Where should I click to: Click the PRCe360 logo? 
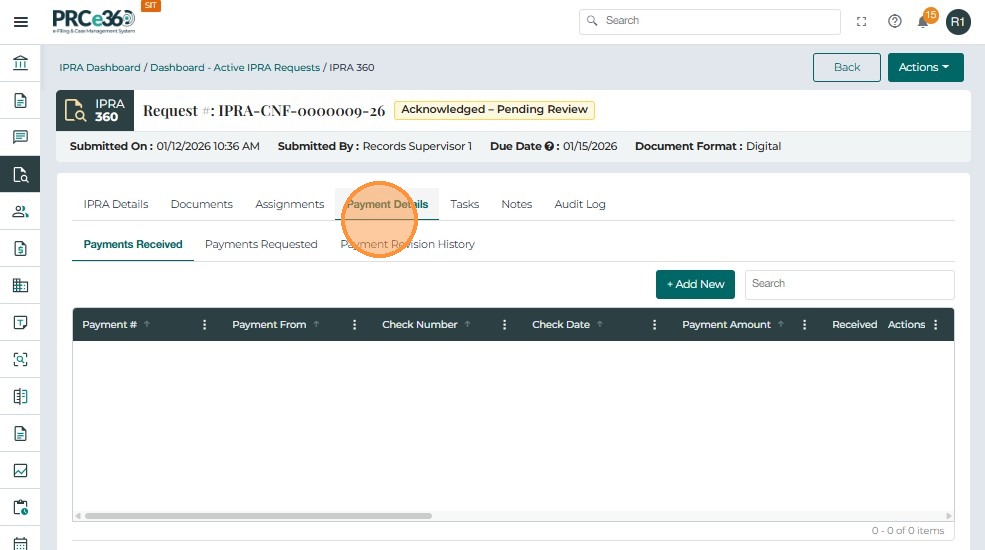point(94,21)
